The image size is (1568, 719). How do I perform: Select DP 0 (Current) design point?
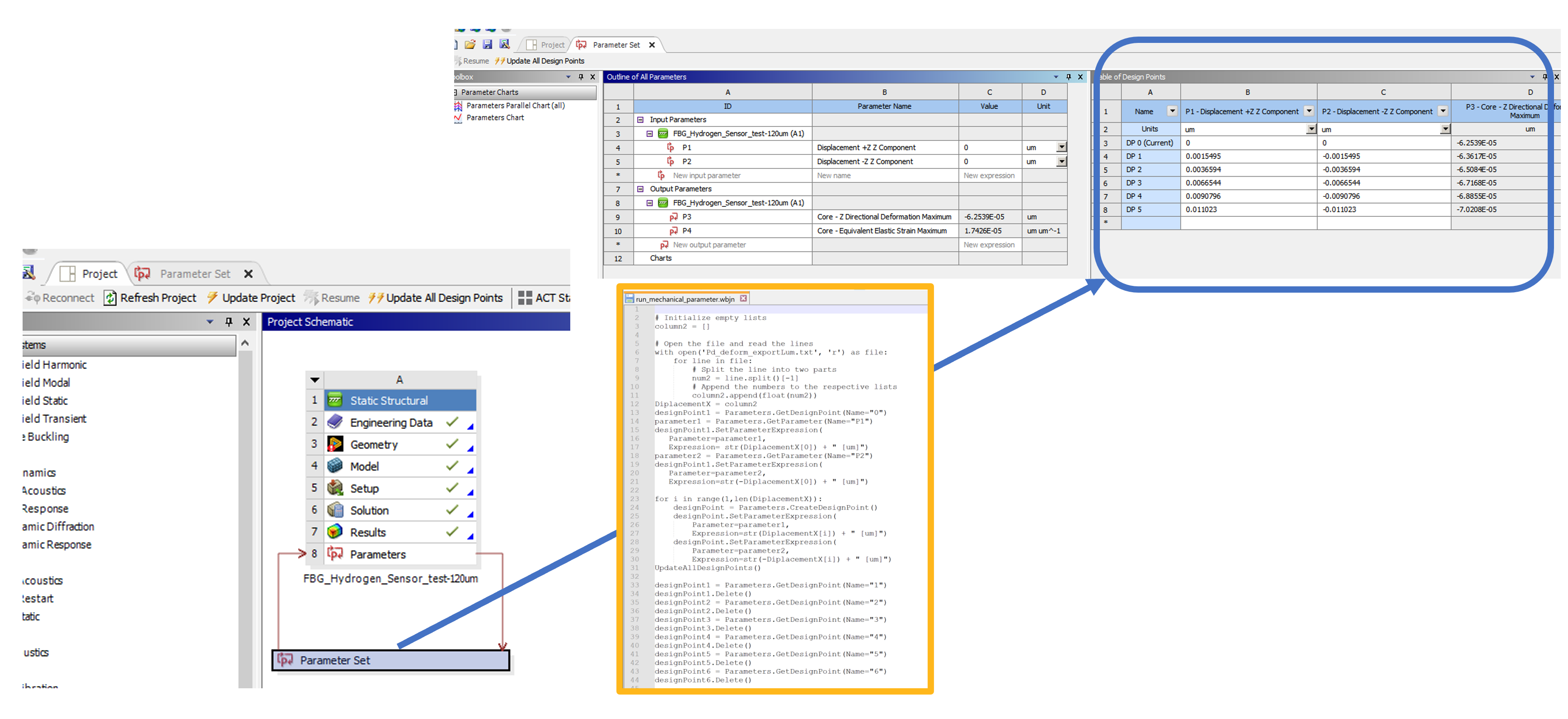[x=1149, y=143]
